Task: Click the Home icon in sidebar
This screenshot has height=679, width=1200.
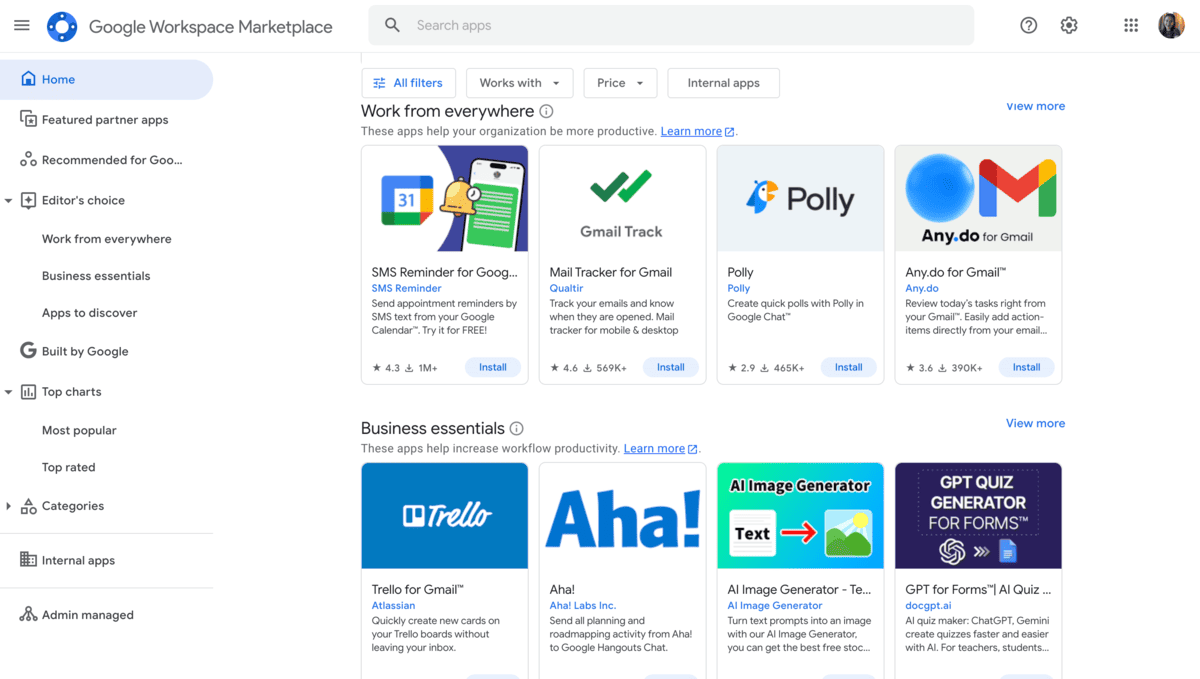Action: [x=28, y=79]
